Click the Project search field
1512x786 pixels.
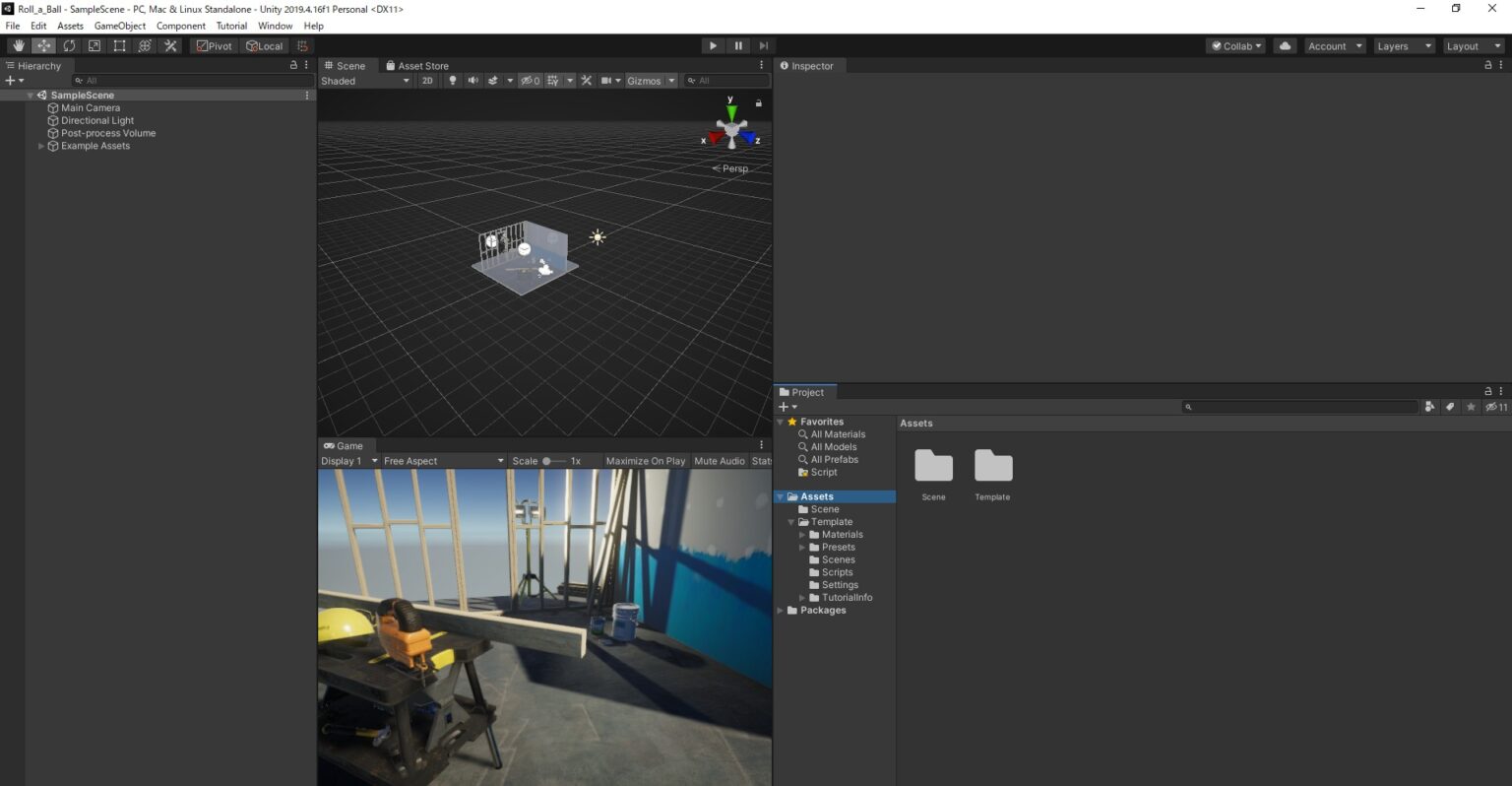pos(1300,407)
